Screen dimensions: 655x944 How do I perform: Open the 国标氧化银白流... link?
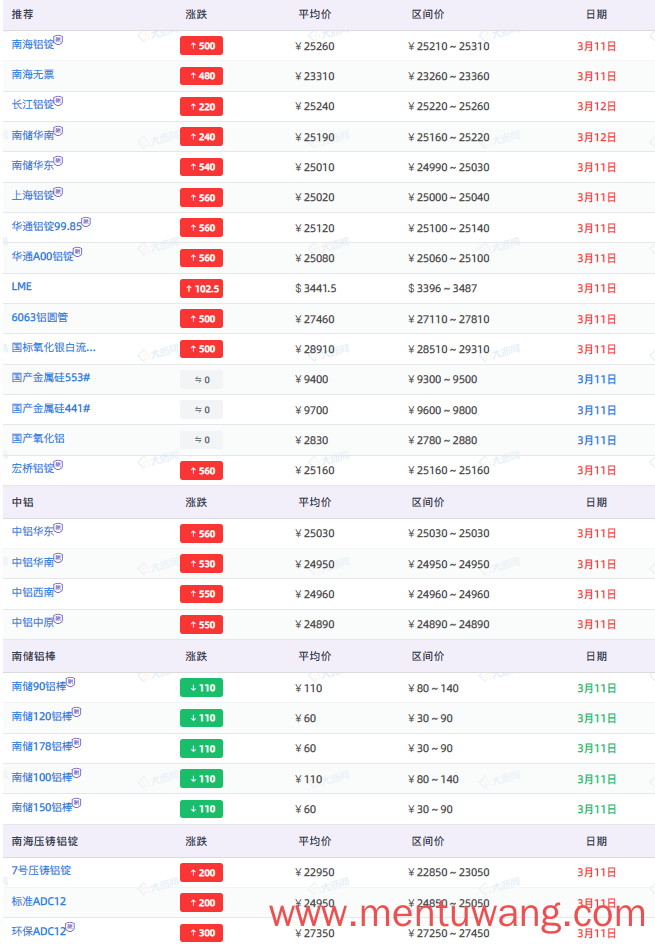pos(54,347)
